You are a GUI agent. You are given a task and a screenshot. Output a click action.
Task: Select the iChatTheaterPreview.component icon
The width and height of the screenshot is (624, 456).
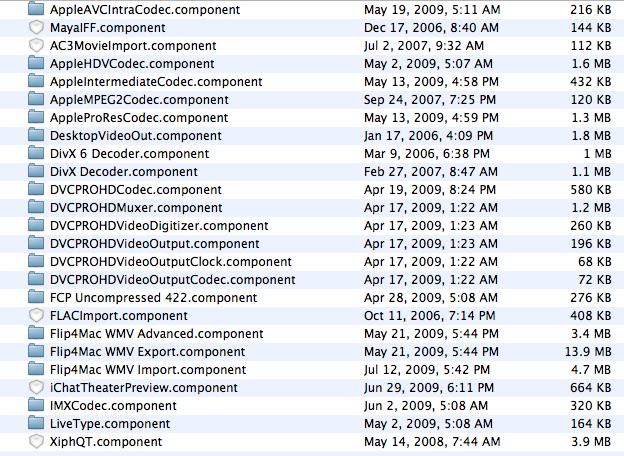pyautogui.click(x=36, y=388)
